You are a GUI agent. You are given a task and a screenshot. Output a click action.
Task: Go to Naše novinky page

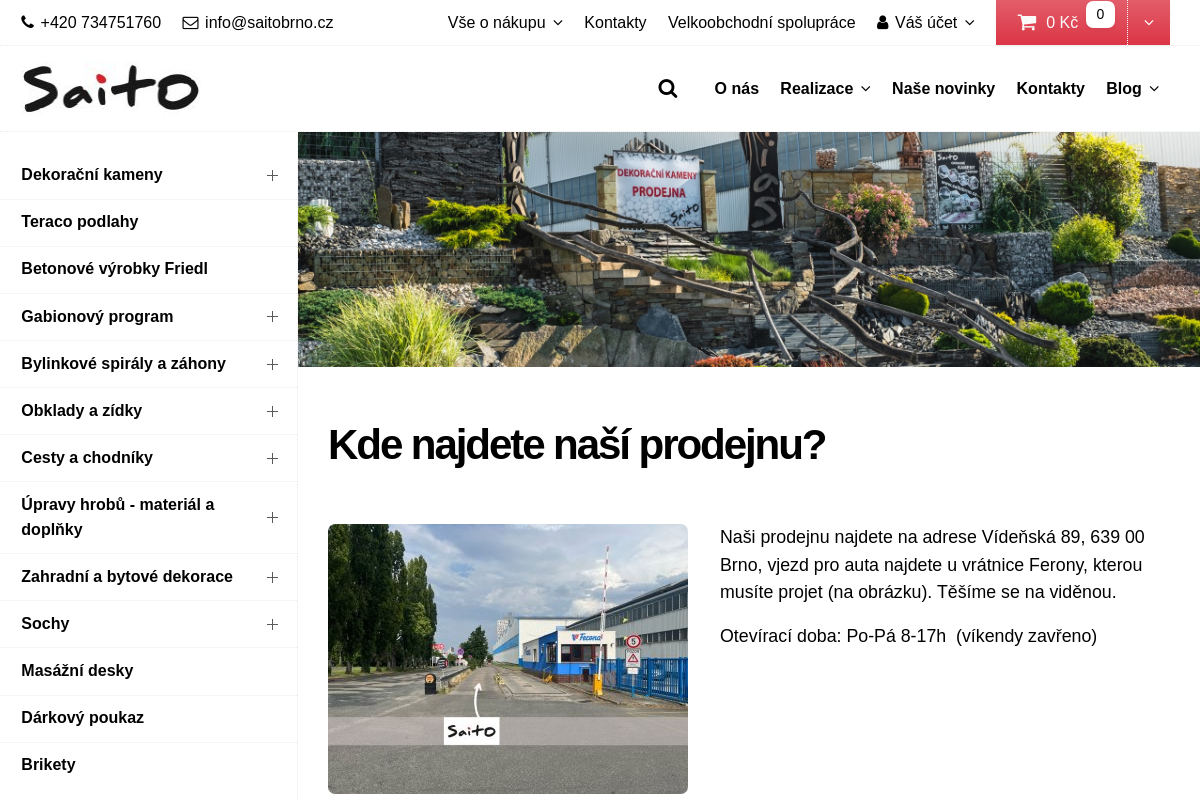click(943, 89)
